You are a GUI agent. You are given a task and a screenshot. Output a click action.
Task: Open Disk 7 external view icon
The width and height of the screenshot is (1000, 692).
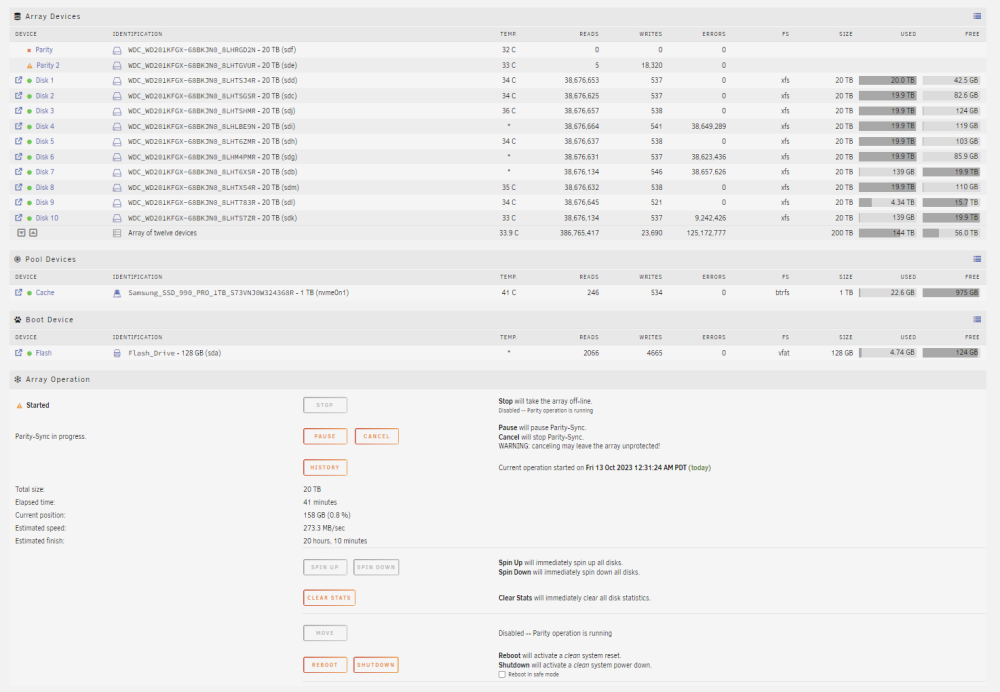click(x=18, y=172)
